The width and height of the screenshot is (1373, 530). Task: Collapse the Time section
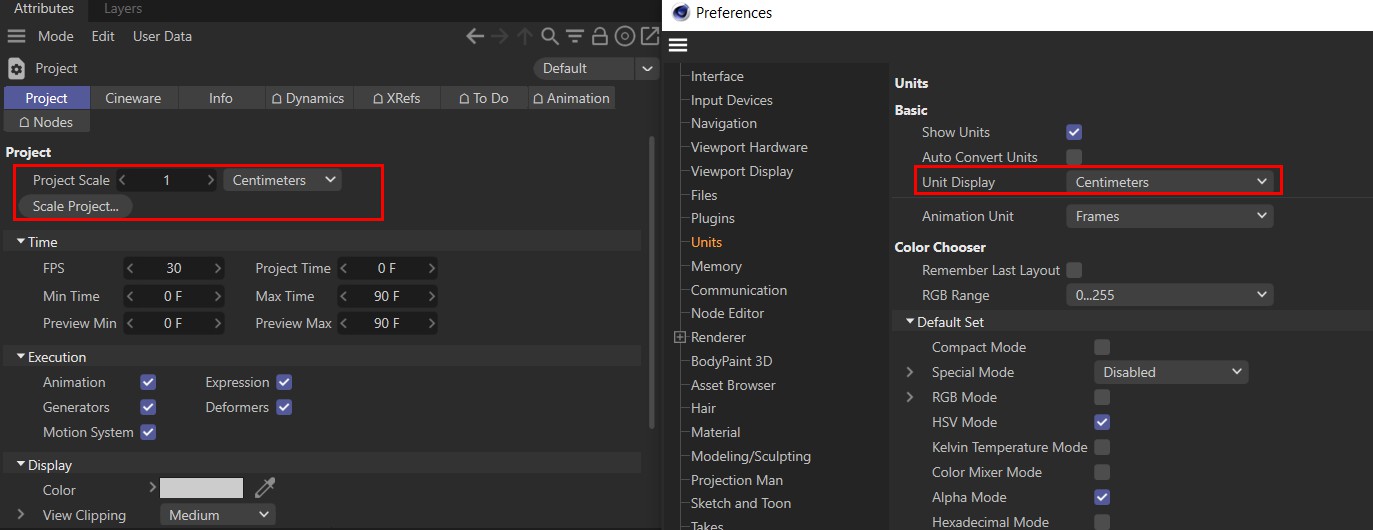pyautogui.click(x=21, y=242)
